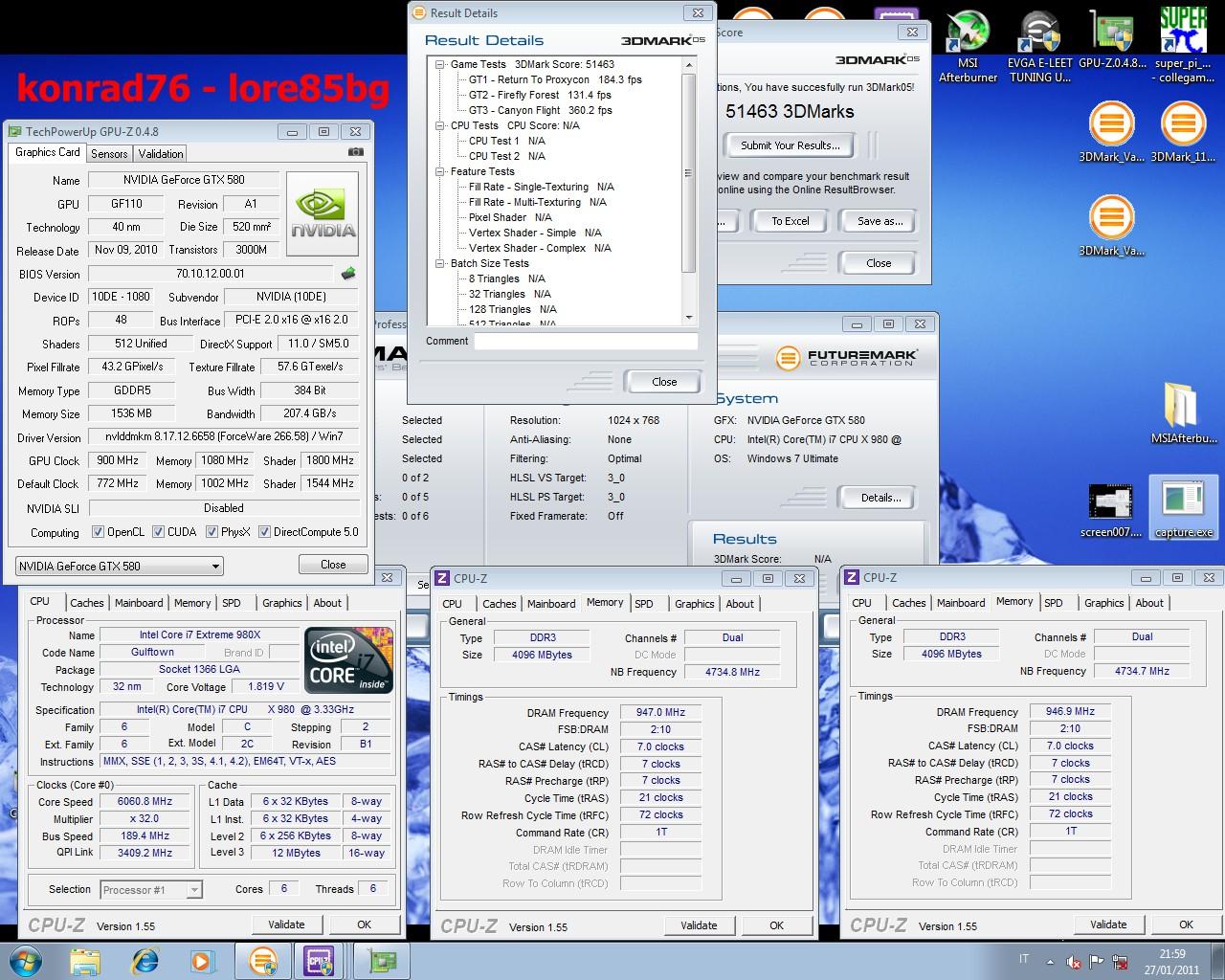Switch to Validation tab in GPU-Z
The height and width of the screenshot is (980, 1225).
161,153
